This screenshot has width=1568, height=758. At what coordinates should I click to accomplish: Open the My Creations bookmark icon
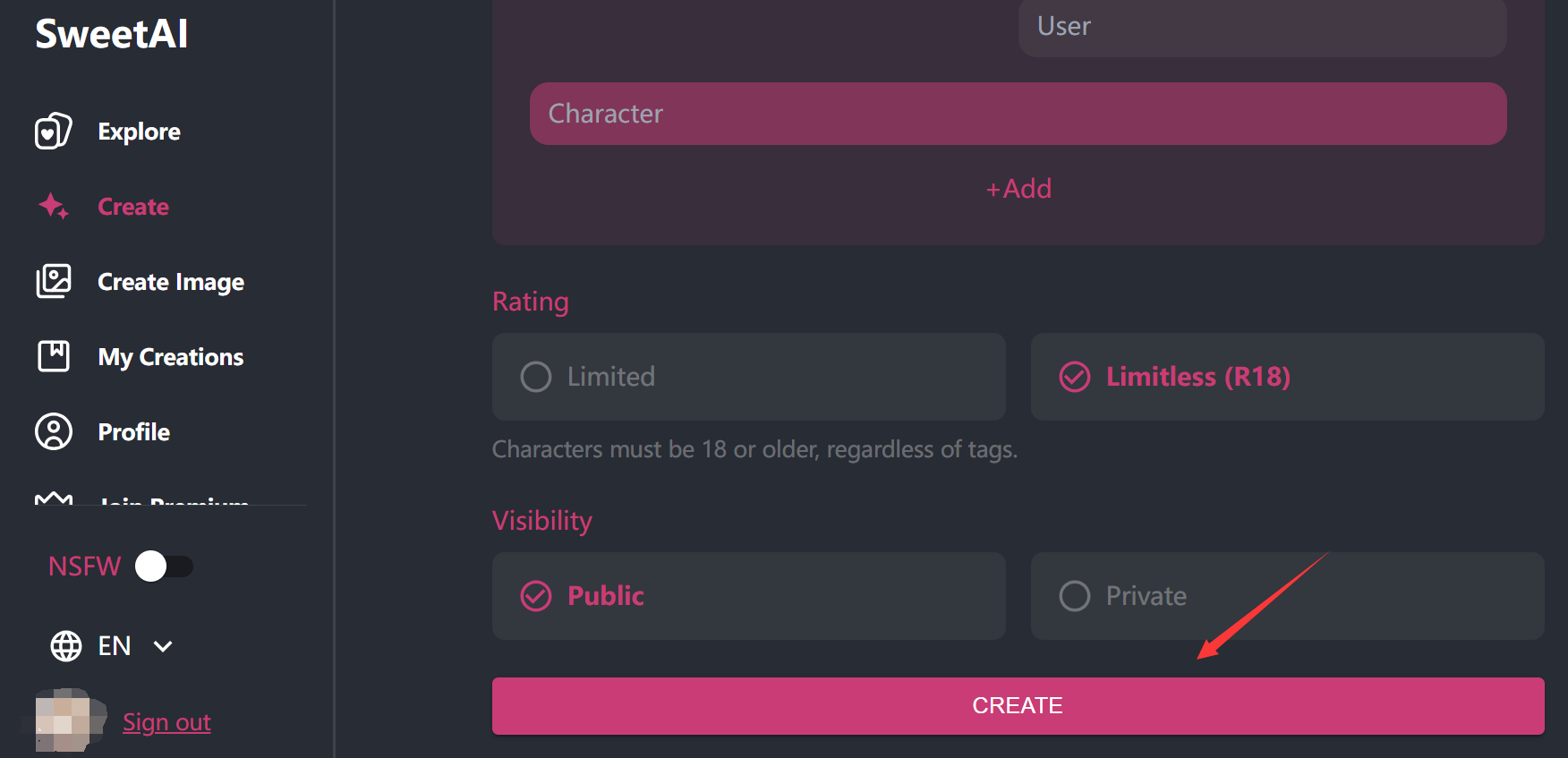point(54,356)
